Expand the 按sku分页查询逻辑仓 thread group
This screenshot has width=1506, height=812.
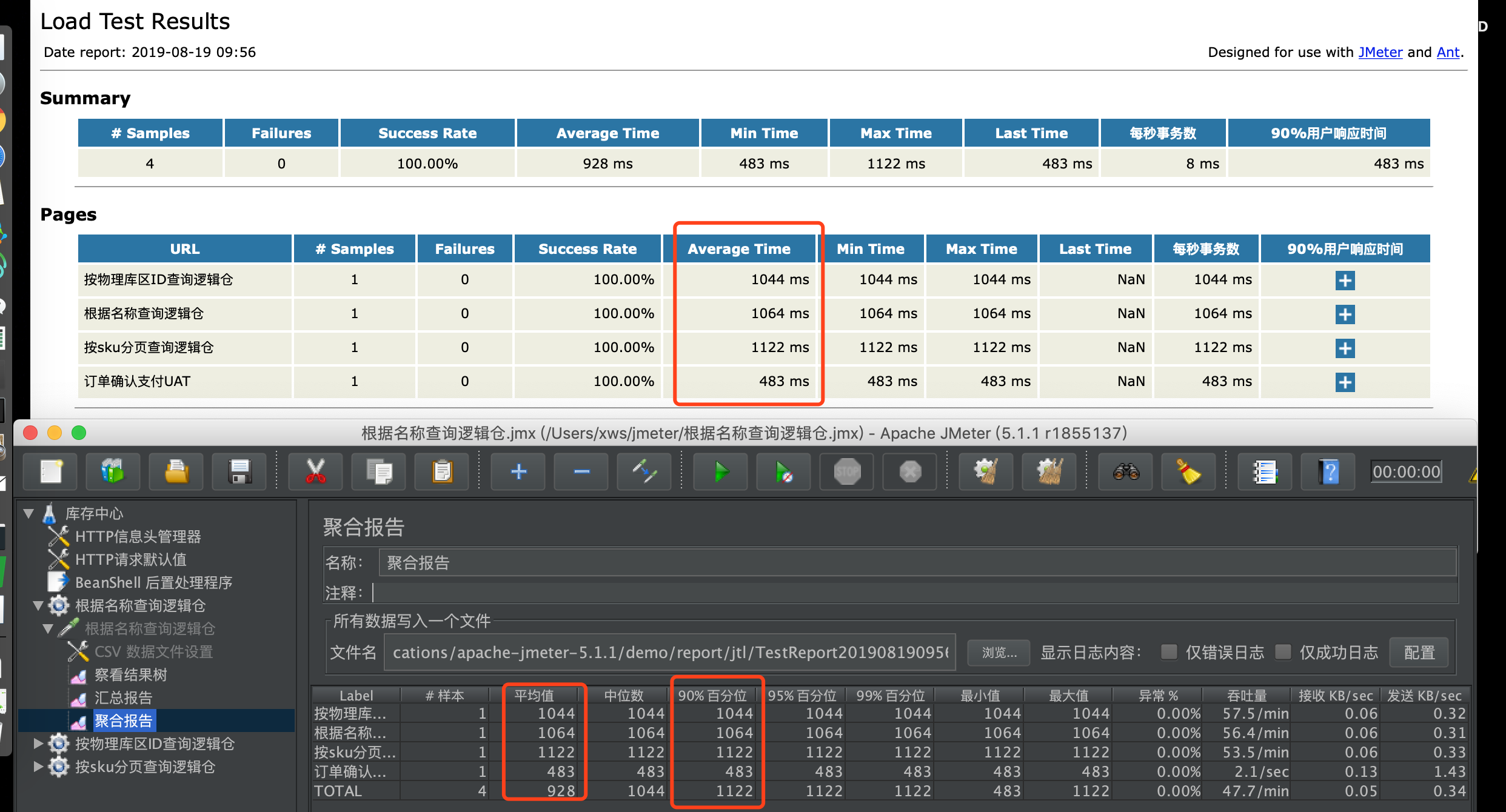click(38, 767)
